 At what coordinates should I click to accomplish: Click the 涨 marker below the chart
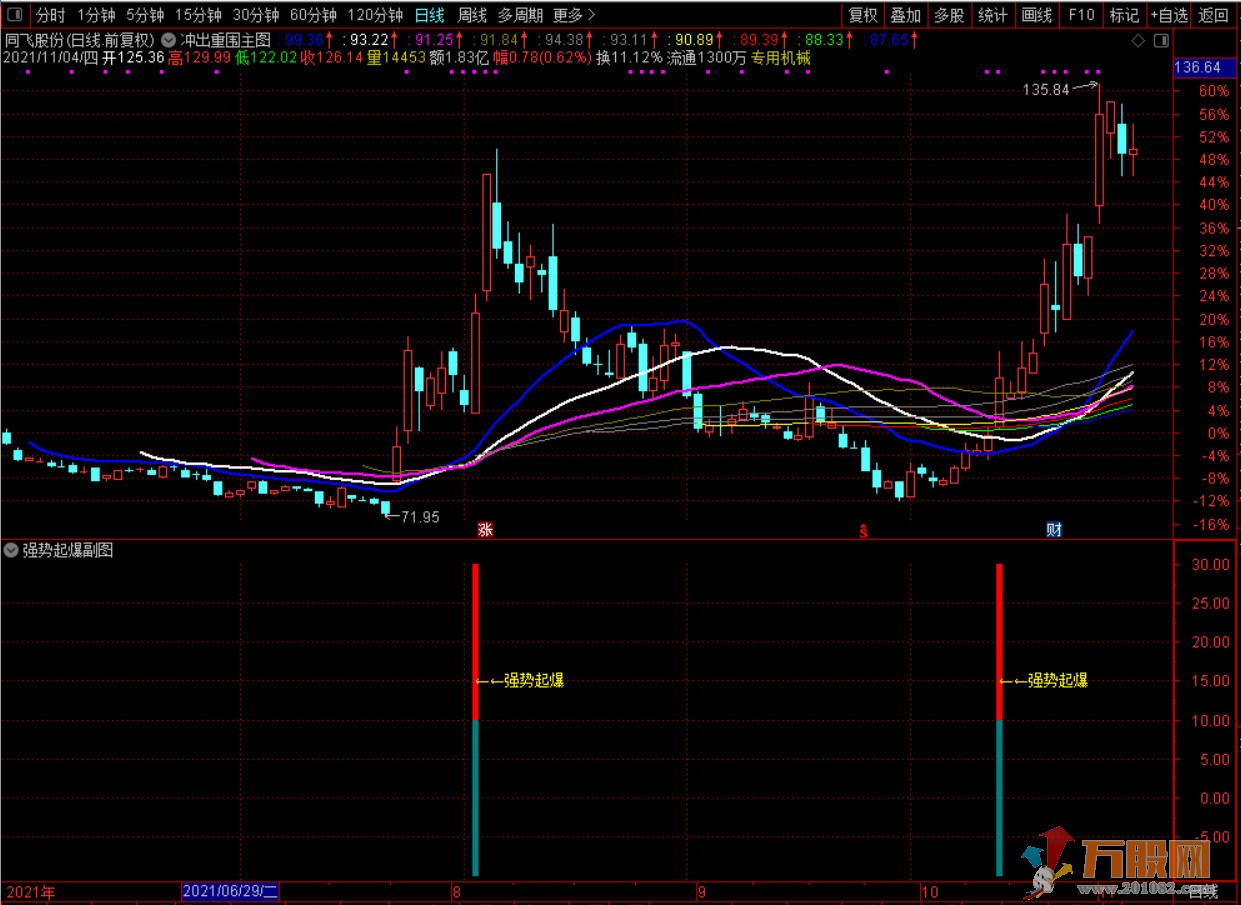pos(486,529)
